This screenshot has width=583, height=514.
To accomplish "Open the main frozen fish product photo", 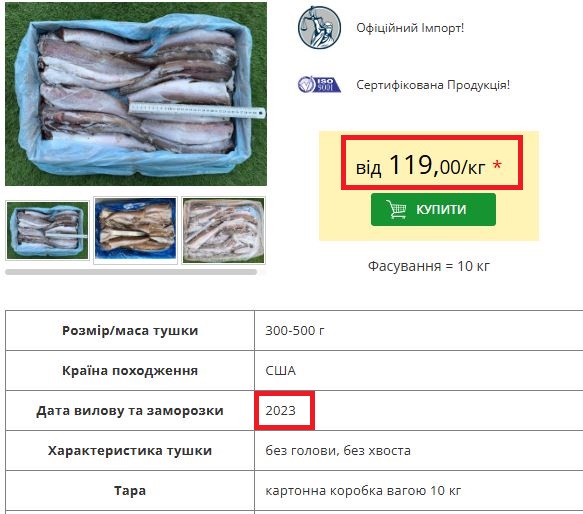I will 136,94.
